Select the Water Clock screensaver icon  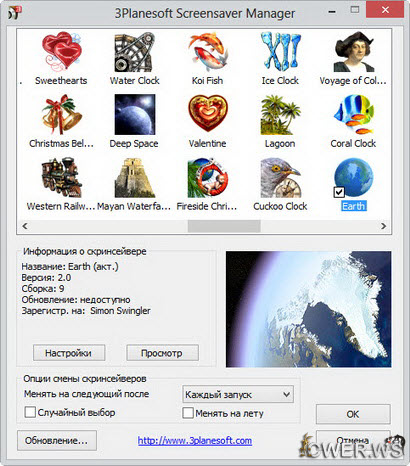(x=135, y=52)
